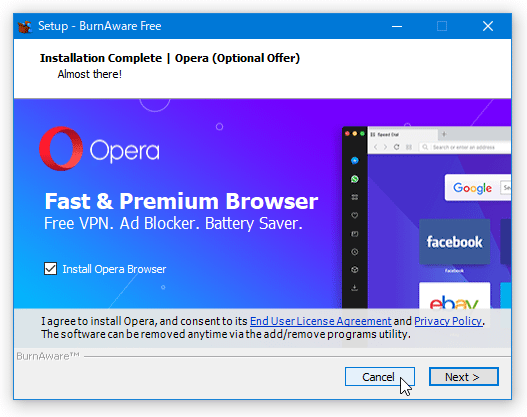Screen dimensions: 527x417
Task: Click the red Opera logo icon
Action: point(61,148)
